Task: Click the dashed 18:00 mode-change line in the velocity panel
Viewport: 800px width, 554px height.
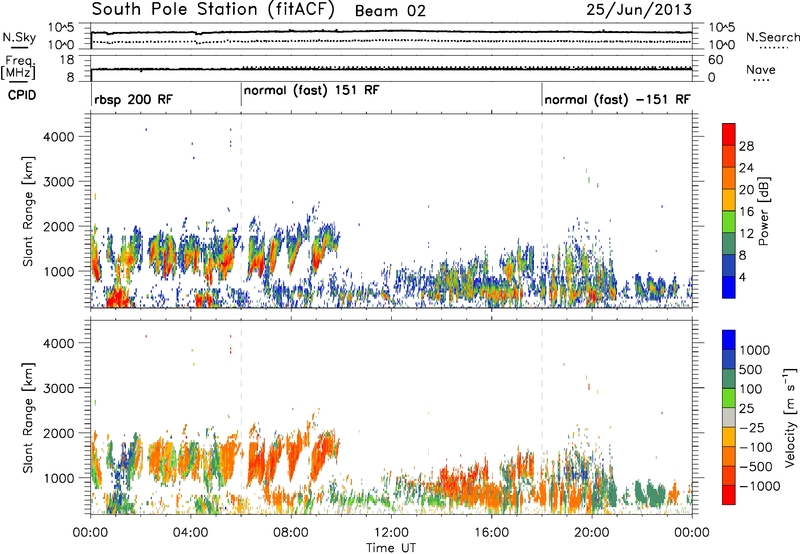Action: pos(542,418)
